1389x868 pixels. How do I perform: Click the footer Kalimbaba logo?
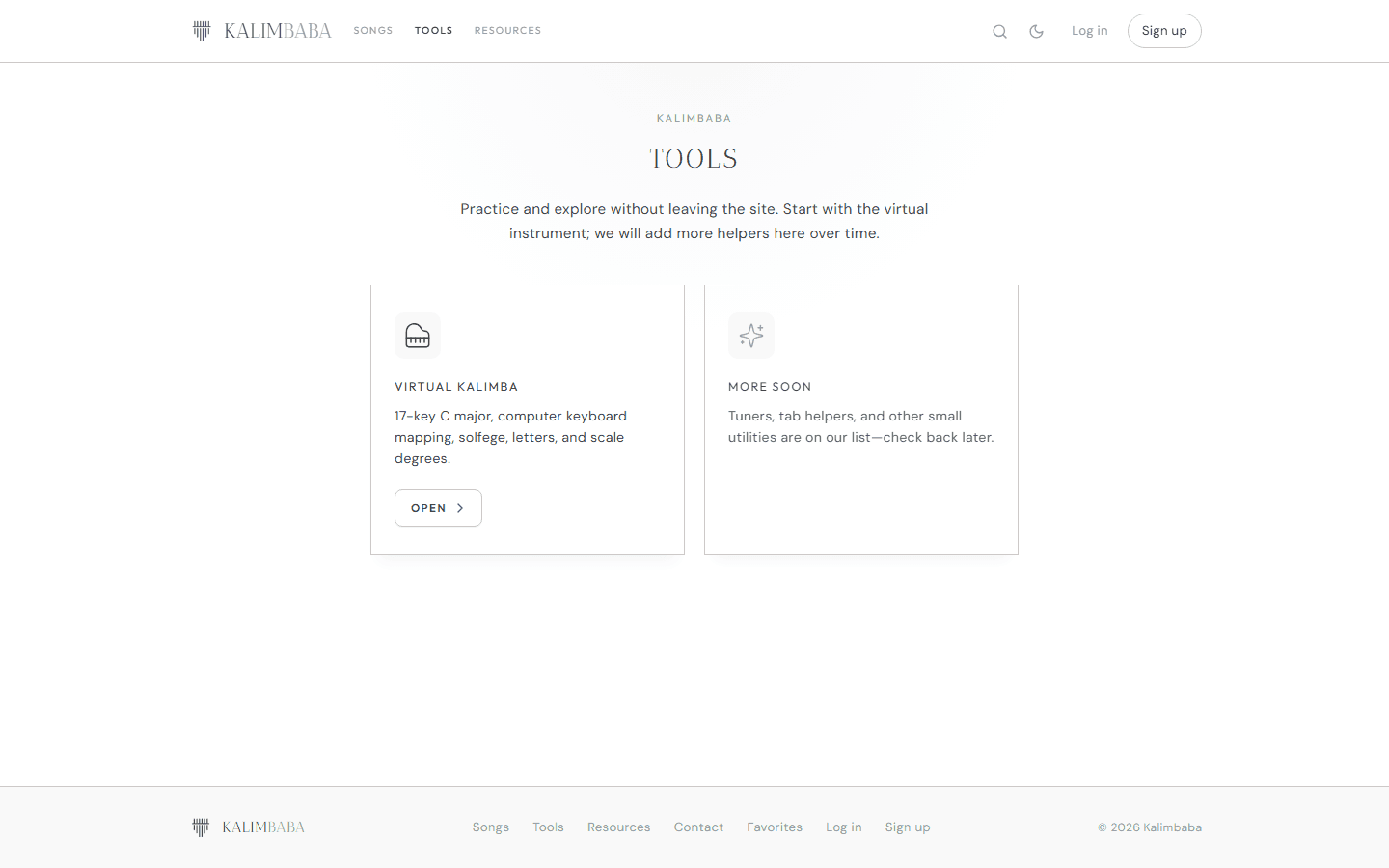(x=248, y=827)
